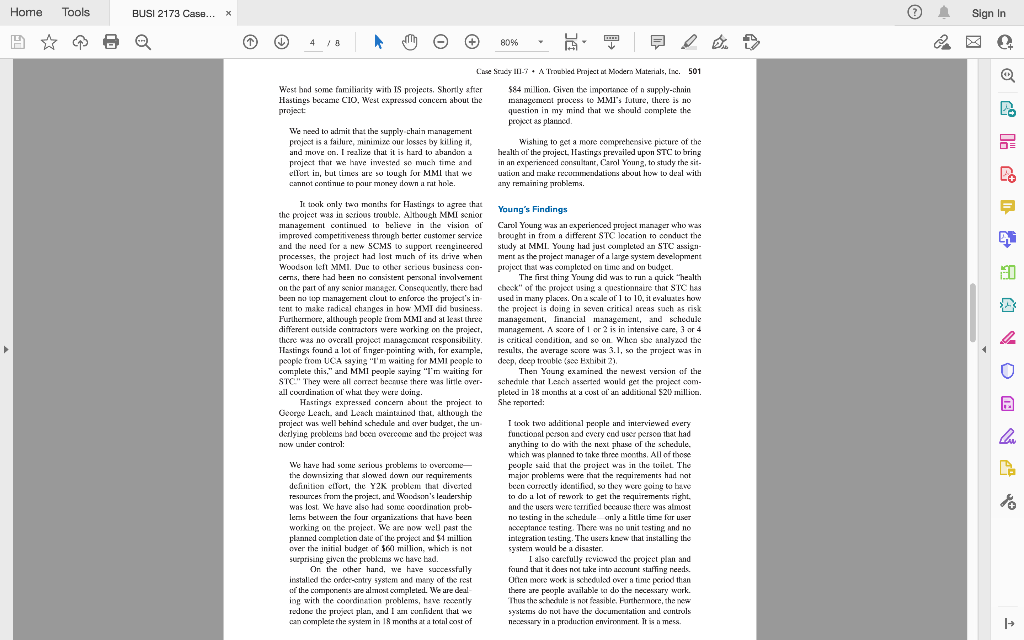Click the Sign In button
Viewport: 1024px width, 640px height.
point(988,13)
